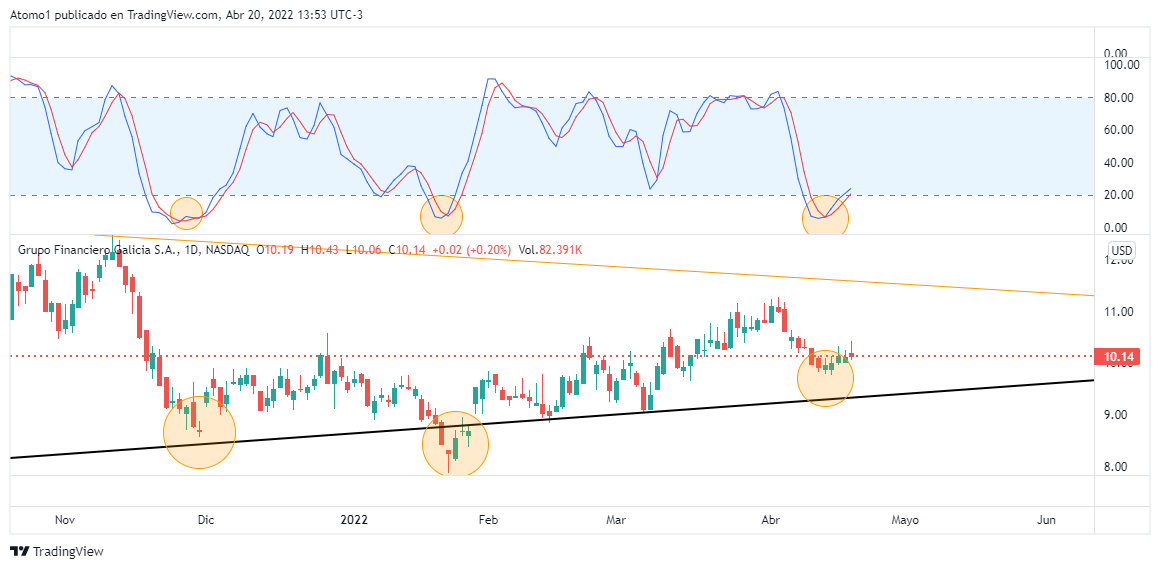
Task: Click the 20.00 oscillator scale label
Action: click(x=1119, y=195)
